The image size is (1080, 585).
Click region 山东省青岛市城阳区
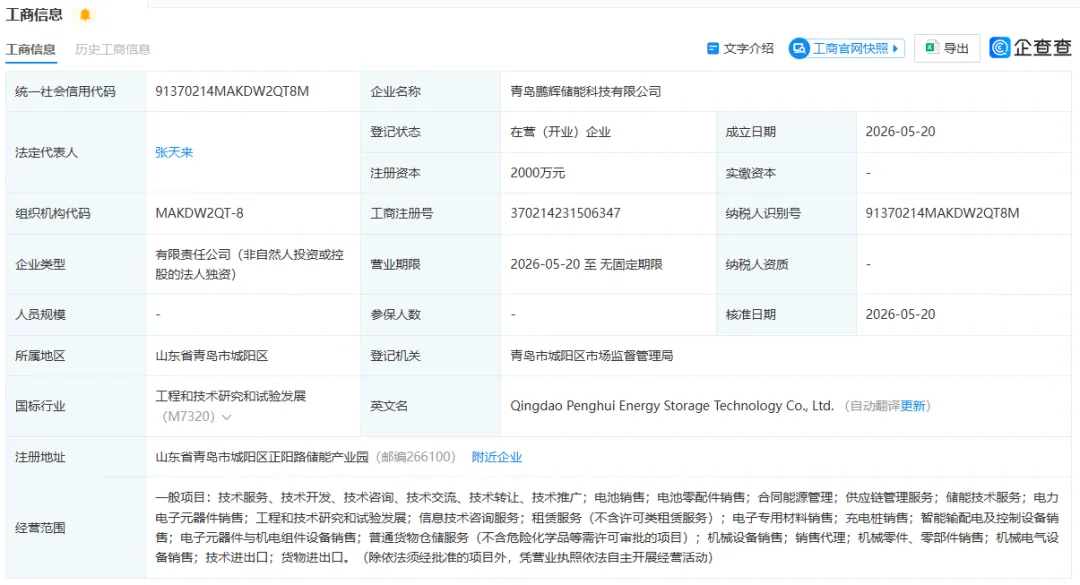tap(211, 356)
